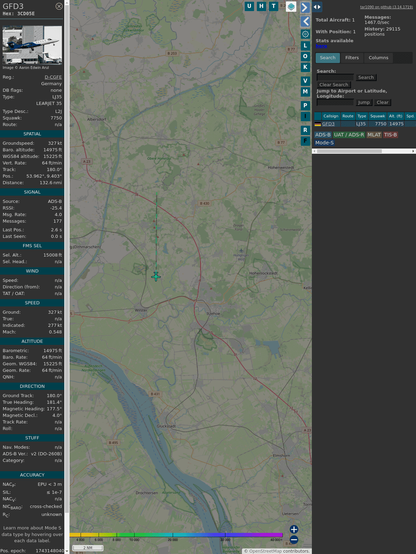Toggle the U map button
The width and height of the screenshot is (416, 554).
coord(249,6)
